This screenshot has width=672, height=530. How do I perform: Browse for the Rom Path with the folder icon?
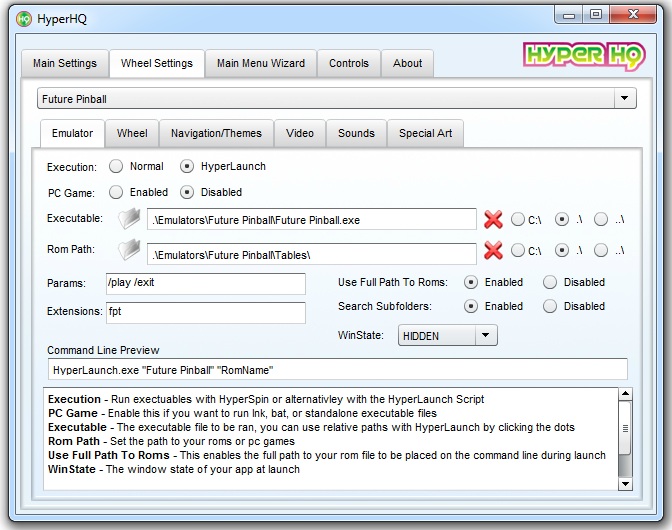[129, 249]
